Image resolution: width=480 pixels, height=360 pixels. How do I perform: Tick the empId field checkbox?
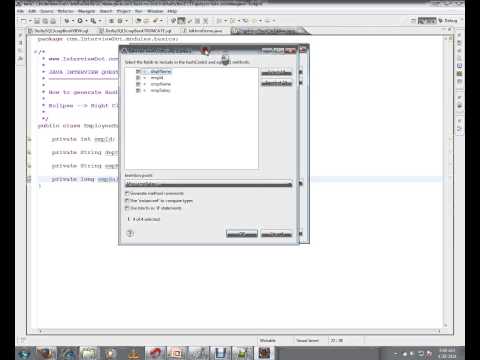pyautogui.click(x=138, y=78)
